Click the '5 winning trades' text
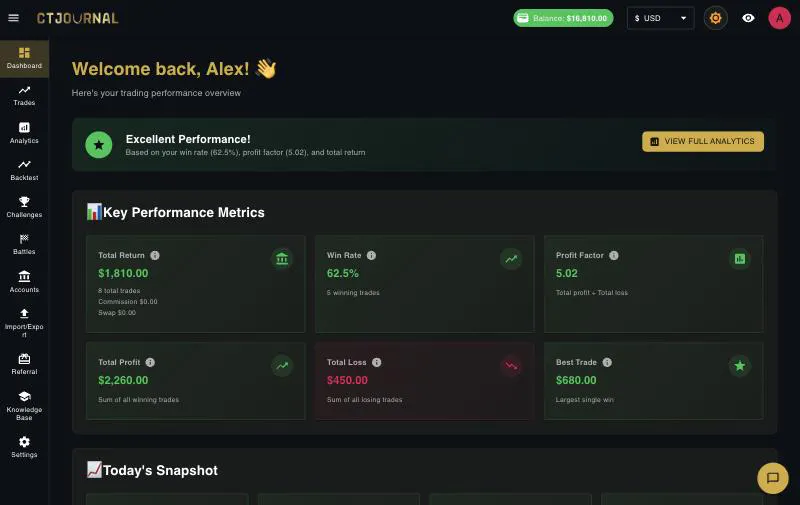Screen dimensions: 800x505 pos(353,293)
